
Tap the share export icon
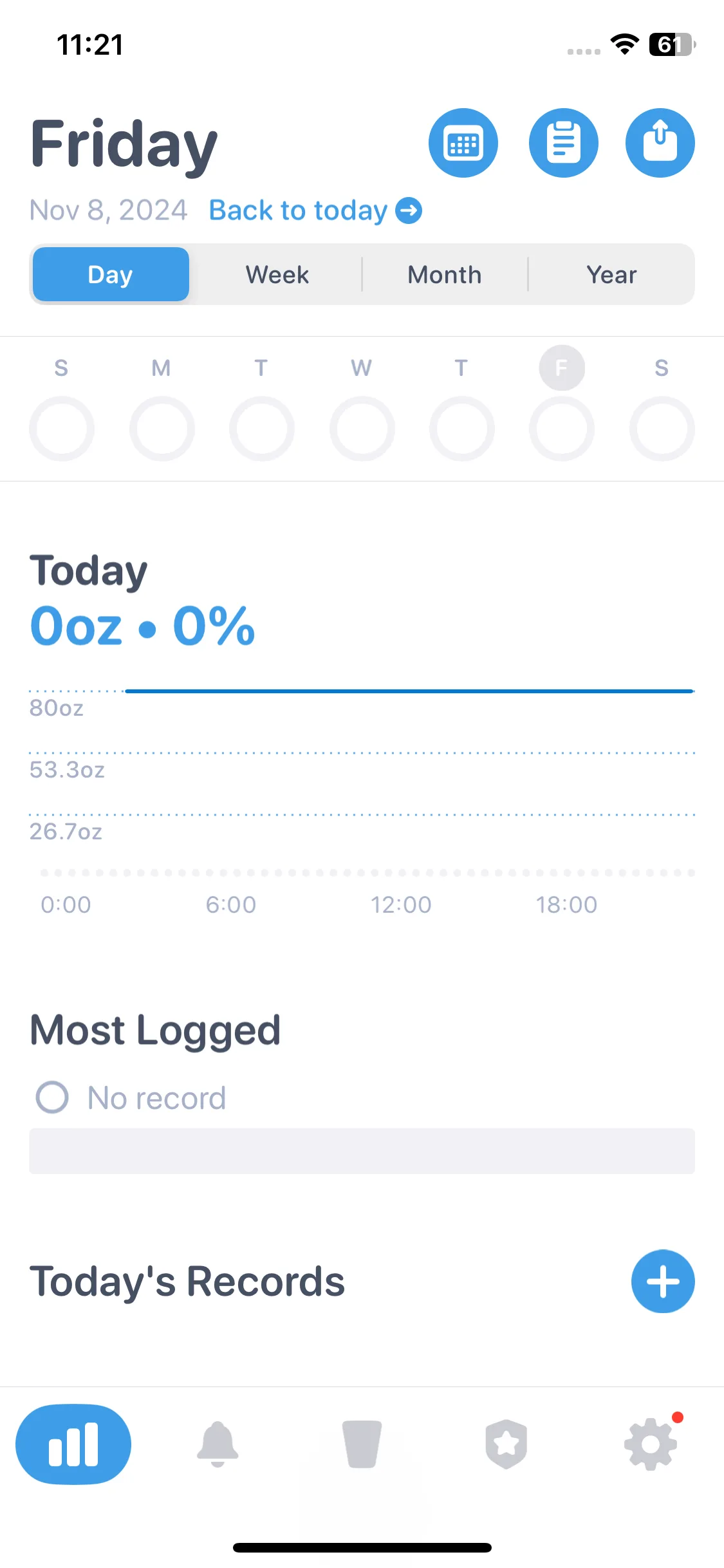click(660, 143)
